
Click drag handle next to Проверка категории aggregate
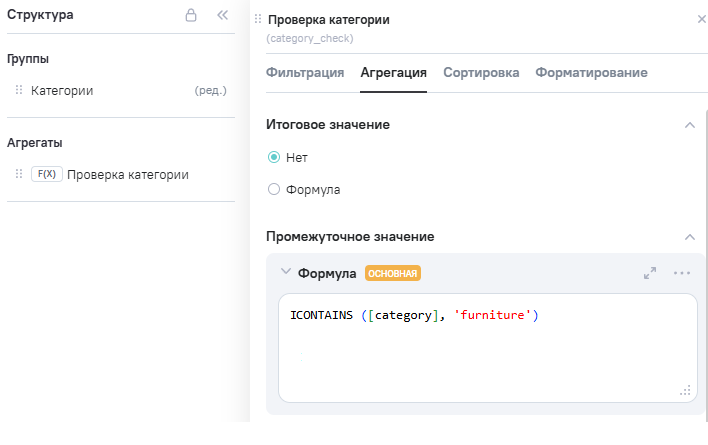coord(19,174)
